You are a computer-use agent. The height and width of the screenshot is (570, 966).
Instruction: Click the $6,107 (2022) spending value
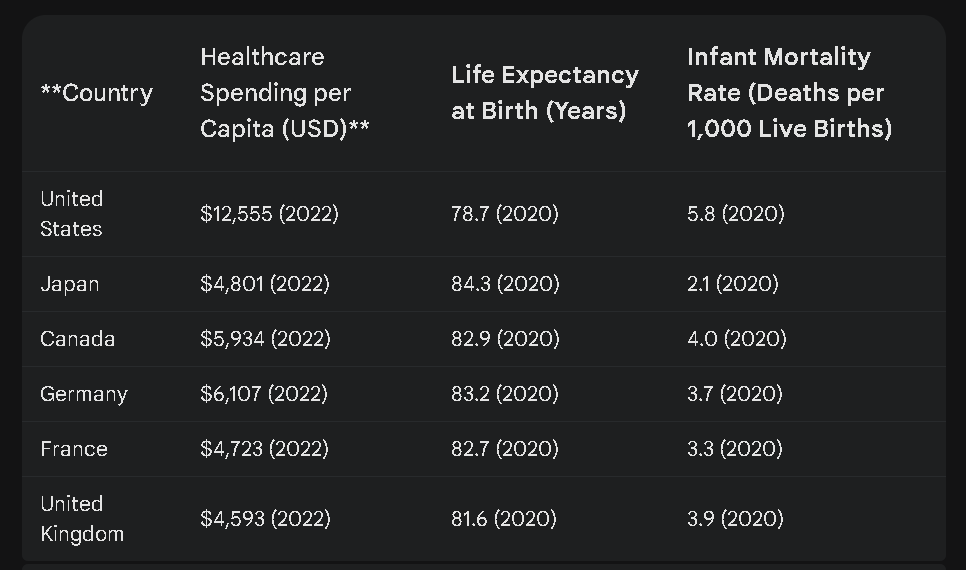click(x=263, y=394)
